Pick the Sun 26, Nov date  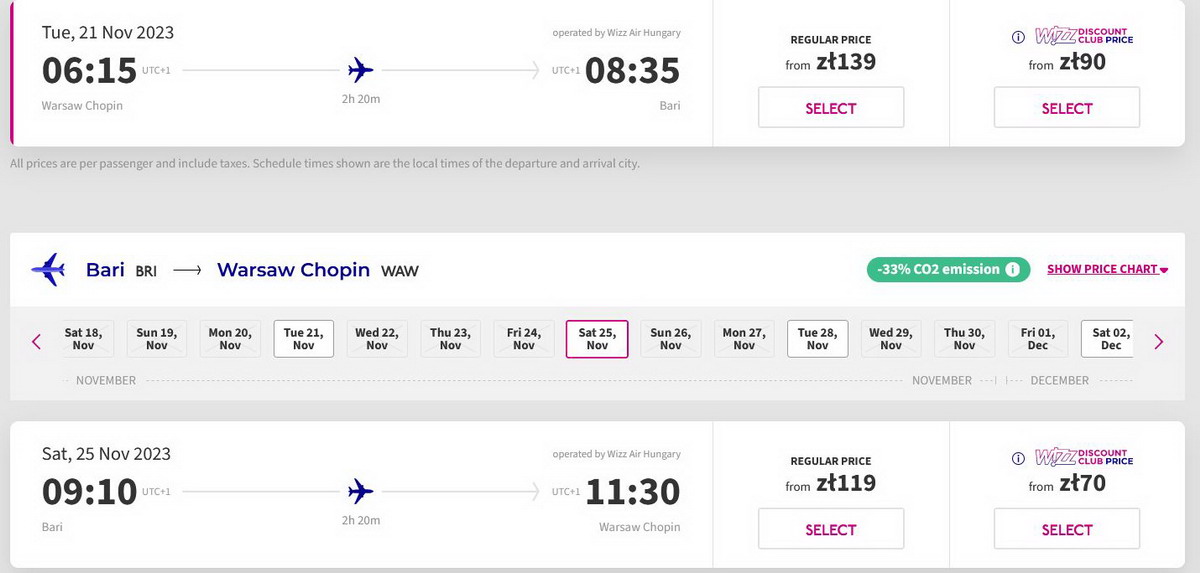[x=670, y=339]
